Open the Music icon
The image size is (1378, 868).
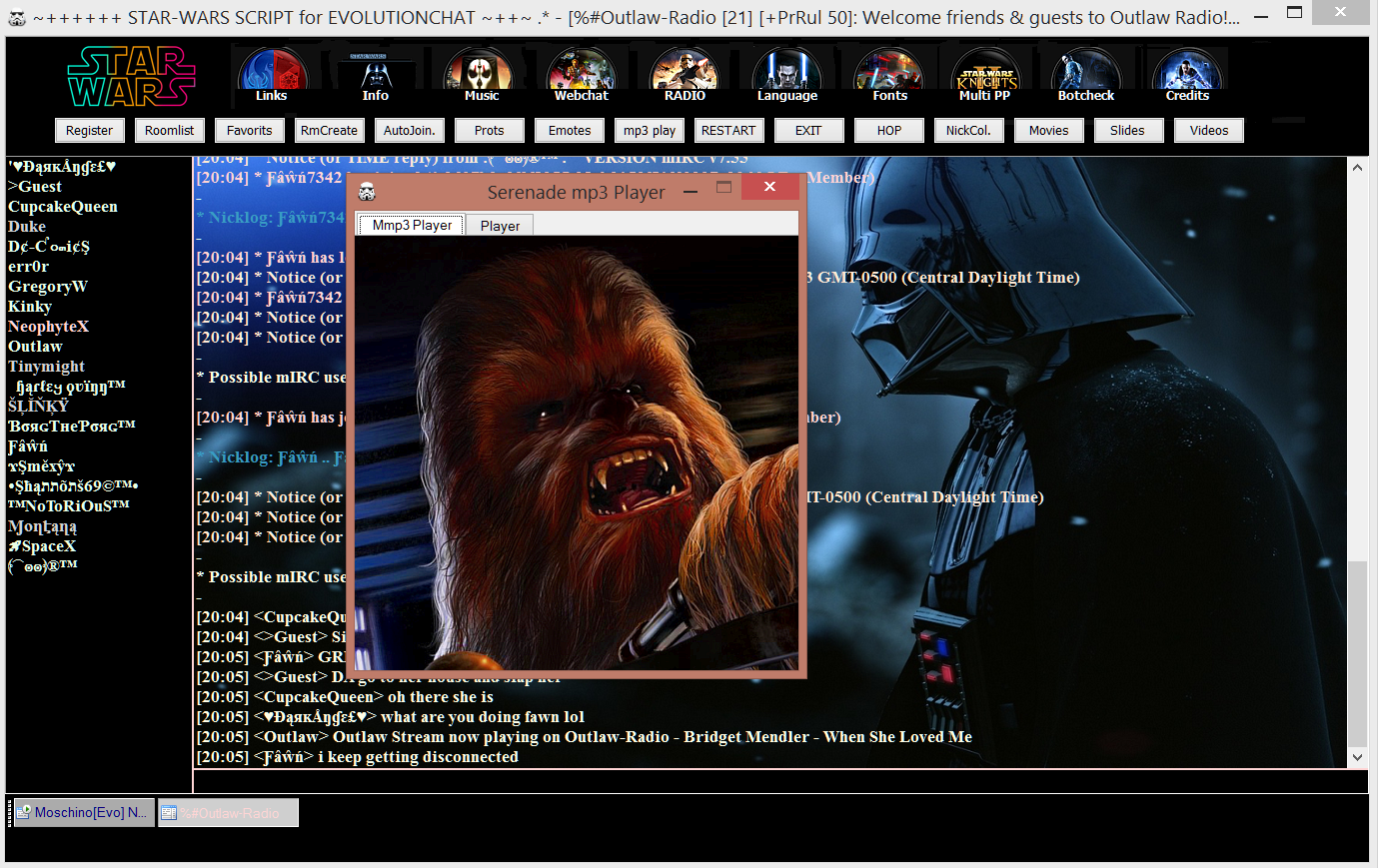[481, 75]
